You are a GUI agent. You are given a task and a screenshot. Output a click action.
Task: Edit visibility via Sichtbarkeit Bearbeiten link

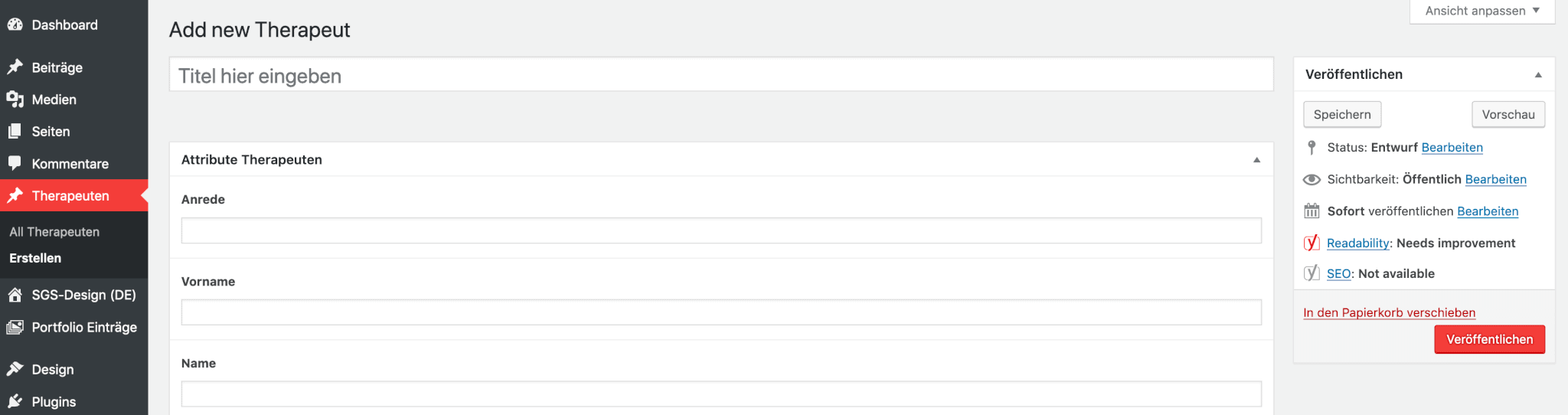pos(1495,179)
